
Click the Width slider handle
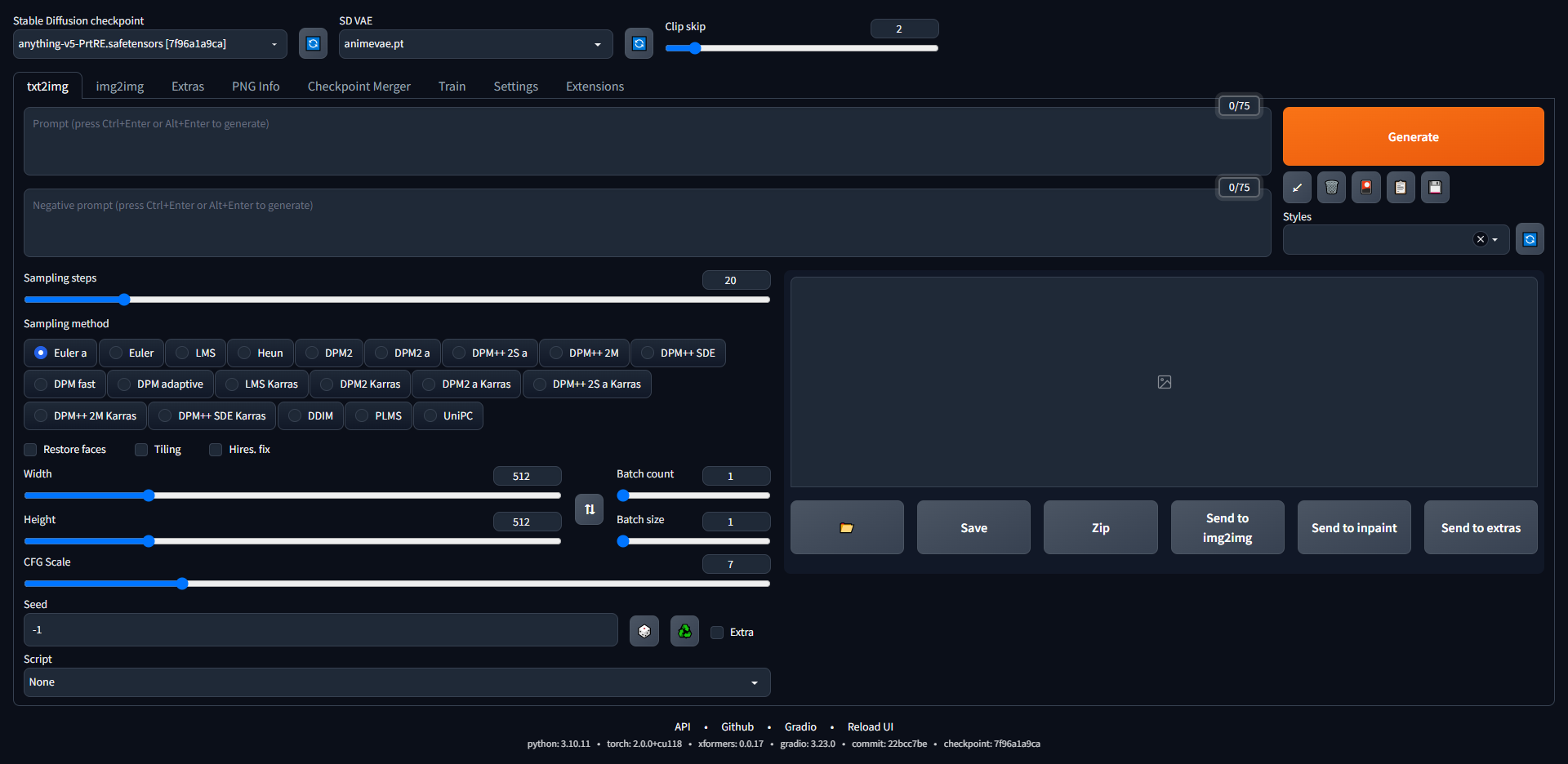tap(149, 495)
